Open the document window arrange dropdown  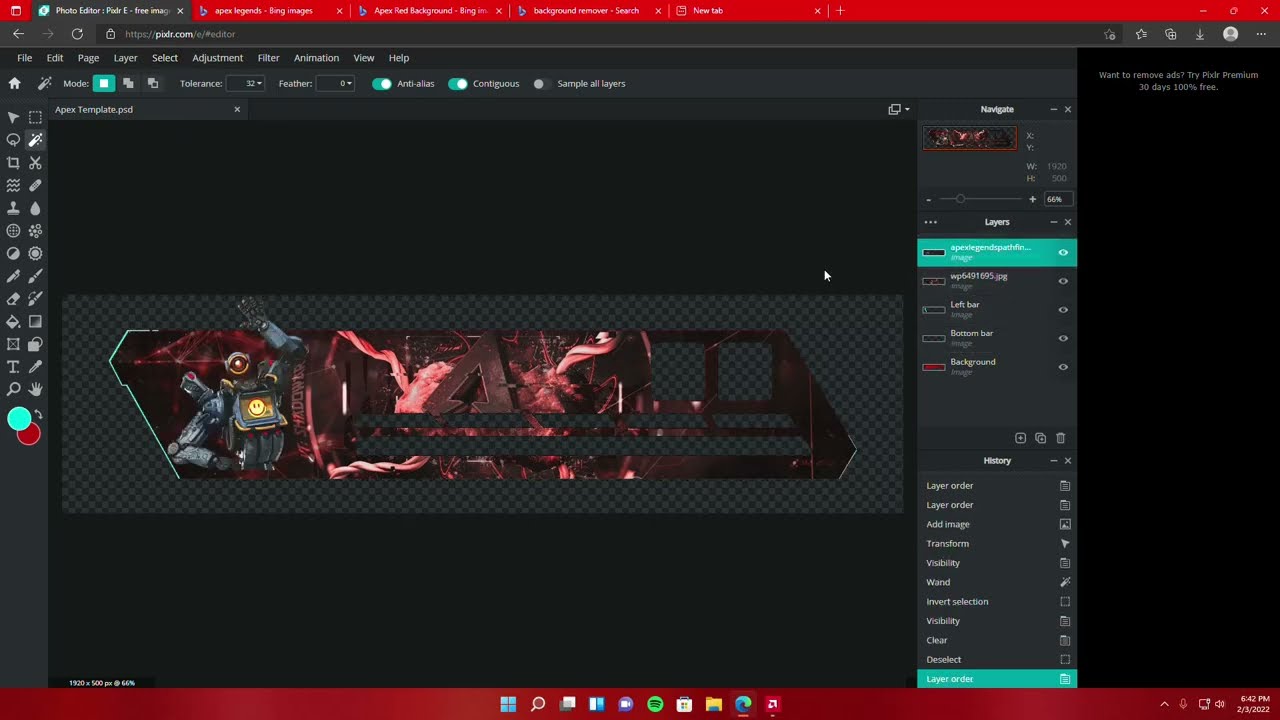coord(899,109)
